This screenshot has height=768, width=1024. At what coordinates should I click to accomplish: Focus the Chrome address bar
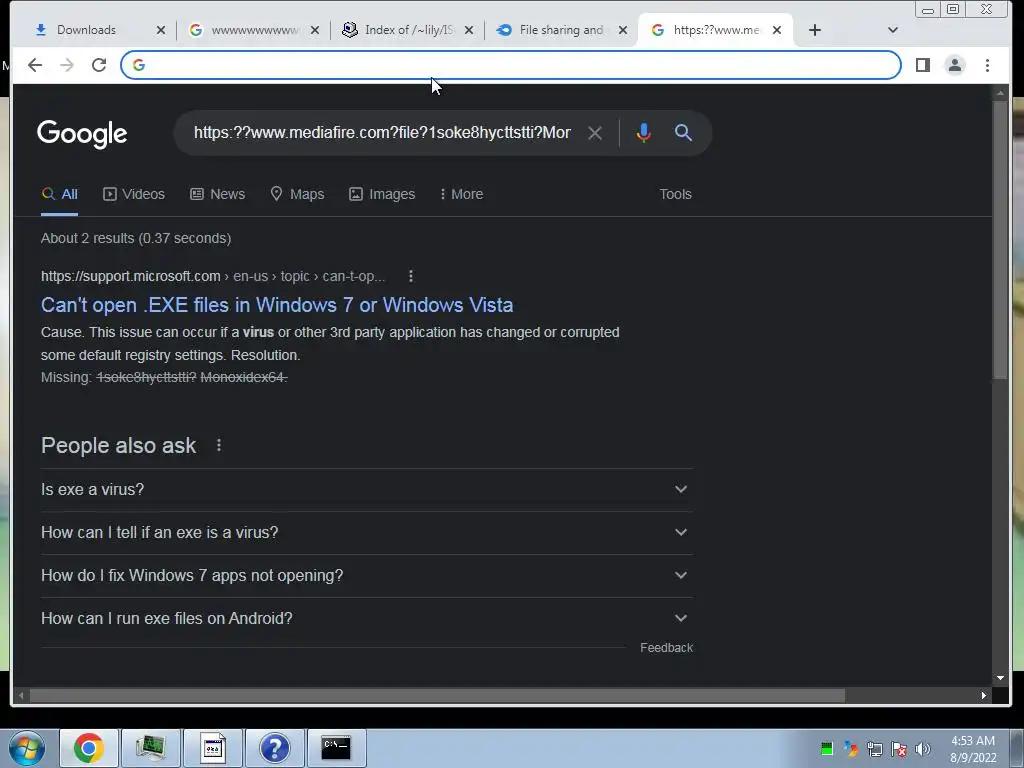(x=511, y=65)
